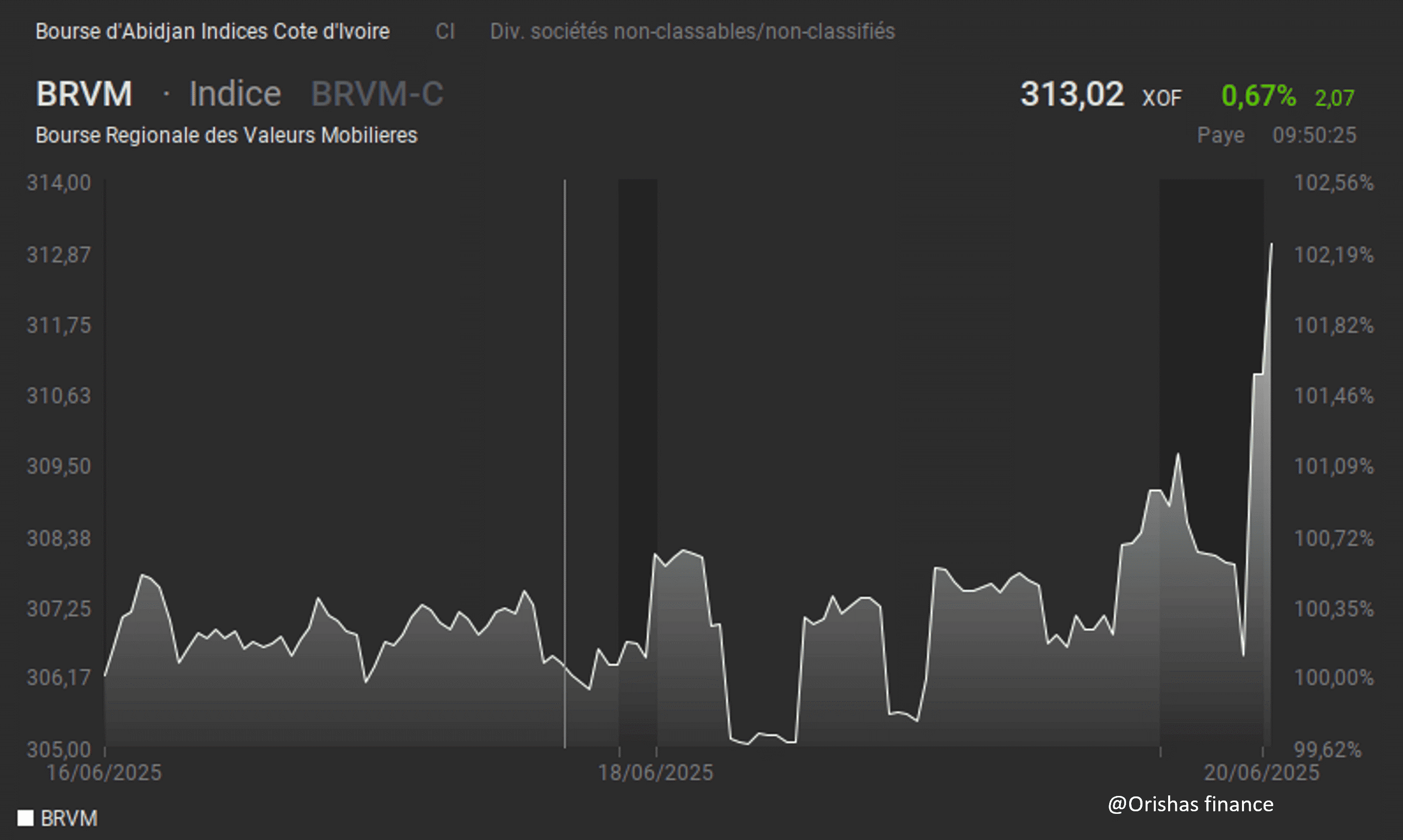Click the 'CI' country code
This screenshot has height=840, width=1403.
[445, 31]
